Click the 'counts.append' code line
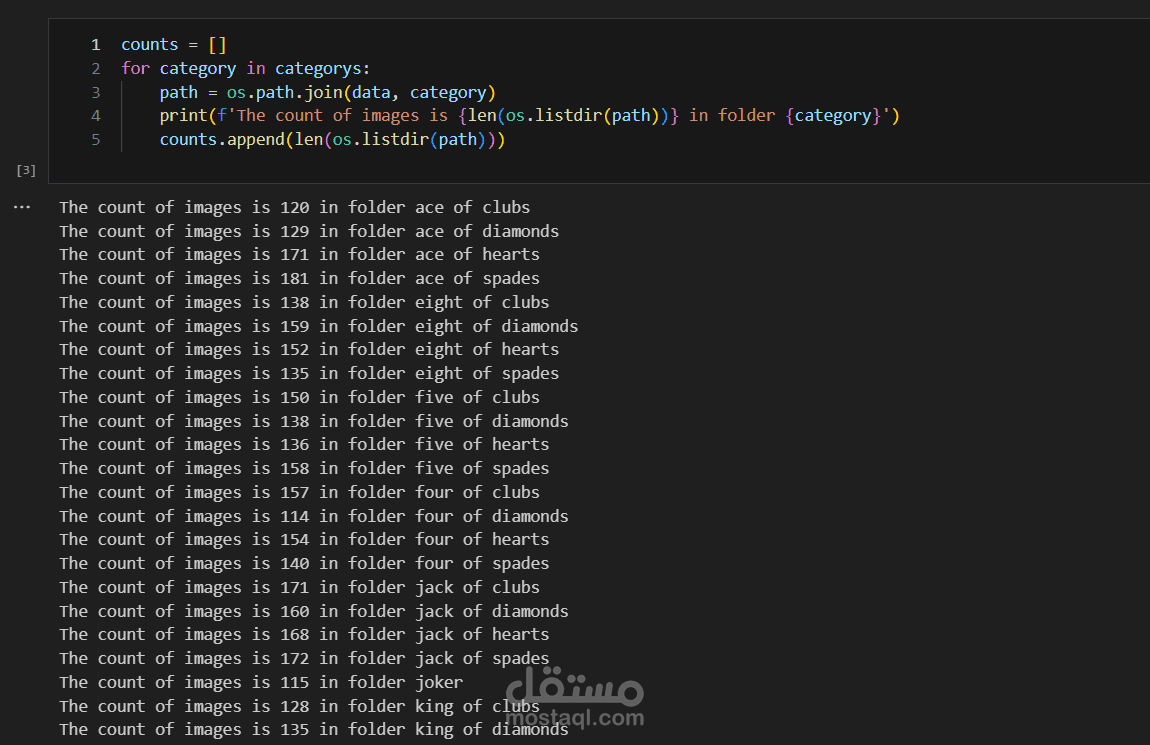This screenshot has height=745, width=1150. coord(332,139)
